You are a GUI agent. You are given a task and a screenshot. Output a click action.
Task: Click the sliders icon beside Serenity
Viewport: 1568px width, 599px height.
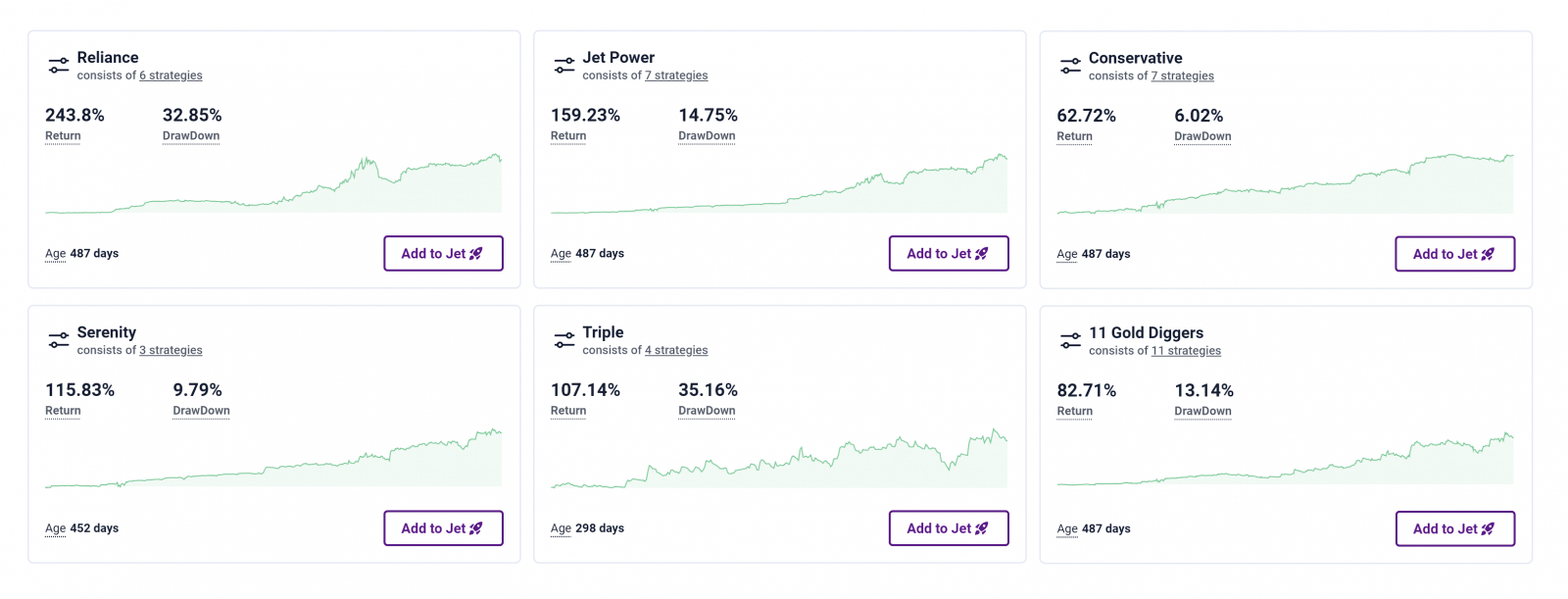pyautogui.click(x=59, y=340)
